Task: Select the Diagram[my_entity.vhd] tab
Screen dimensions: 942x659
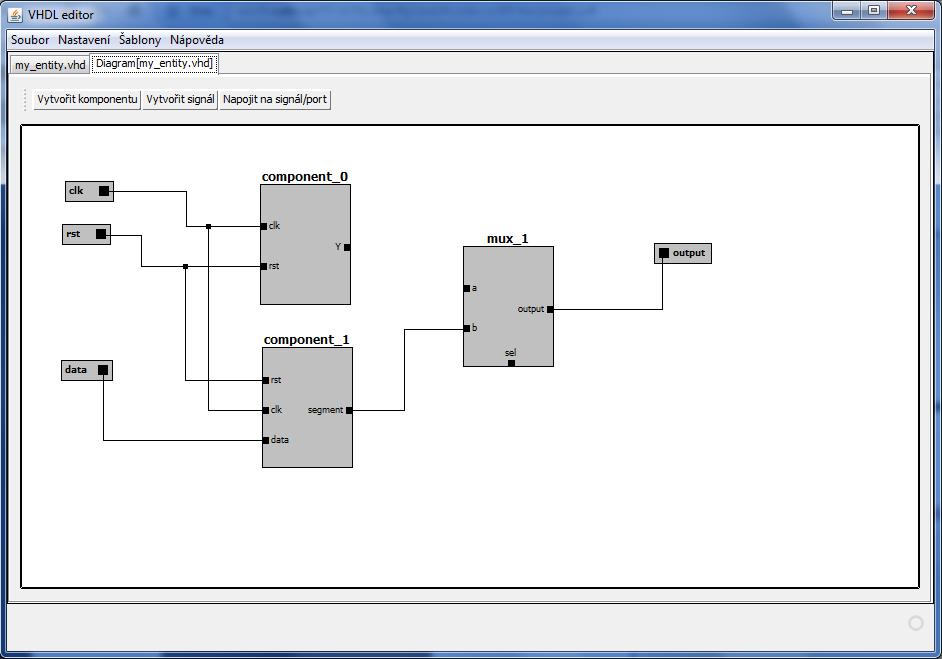Action: (x=154, y=63)
